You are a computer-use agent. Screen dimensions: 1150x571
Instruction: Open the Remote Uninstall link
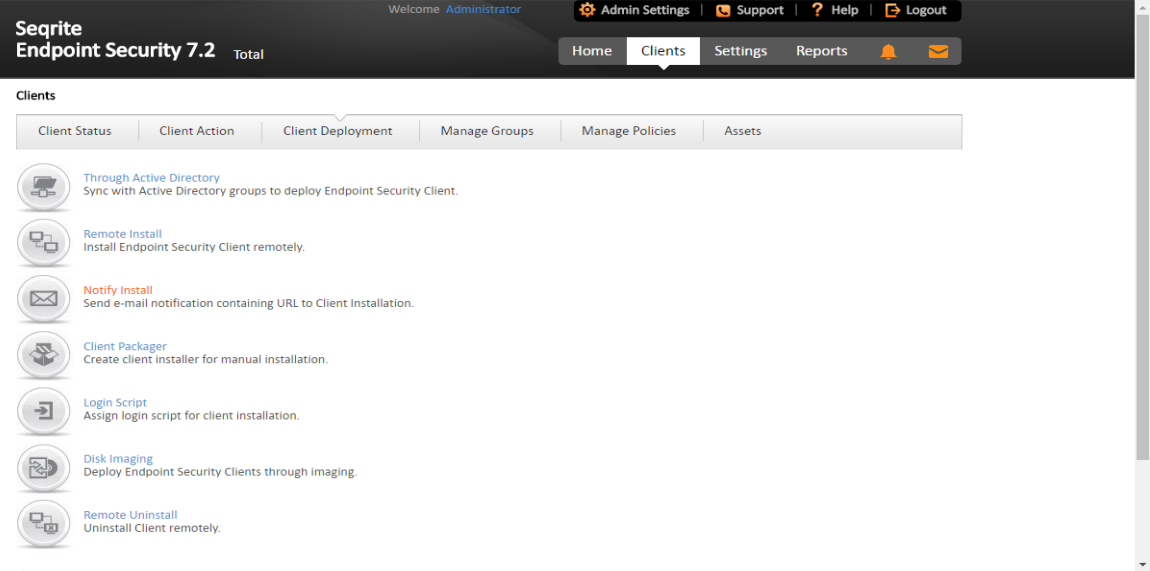131,515
